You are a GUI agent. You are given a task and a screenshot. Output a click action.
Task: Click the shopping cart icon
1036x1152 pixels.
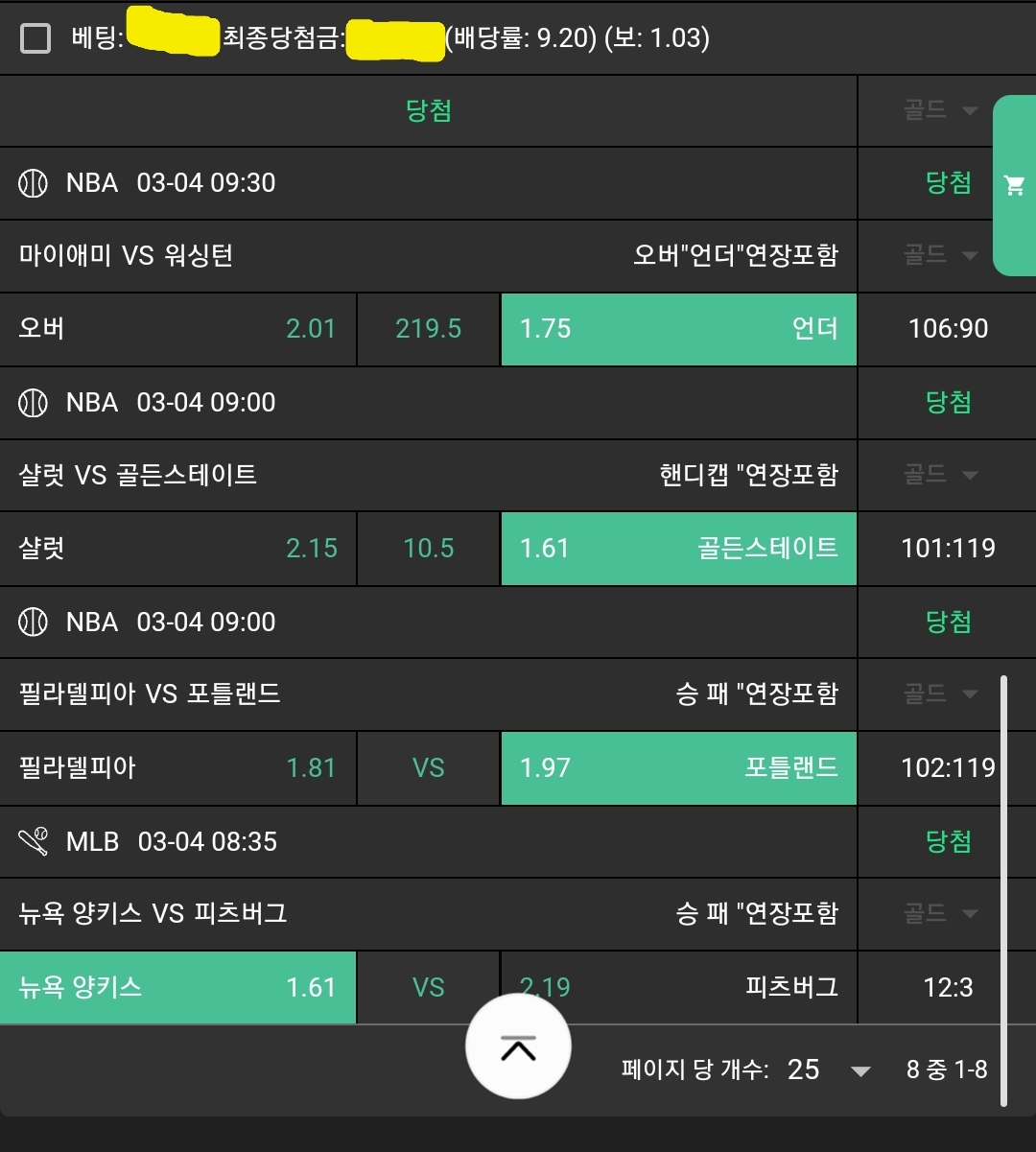(x=1014, y=185)
